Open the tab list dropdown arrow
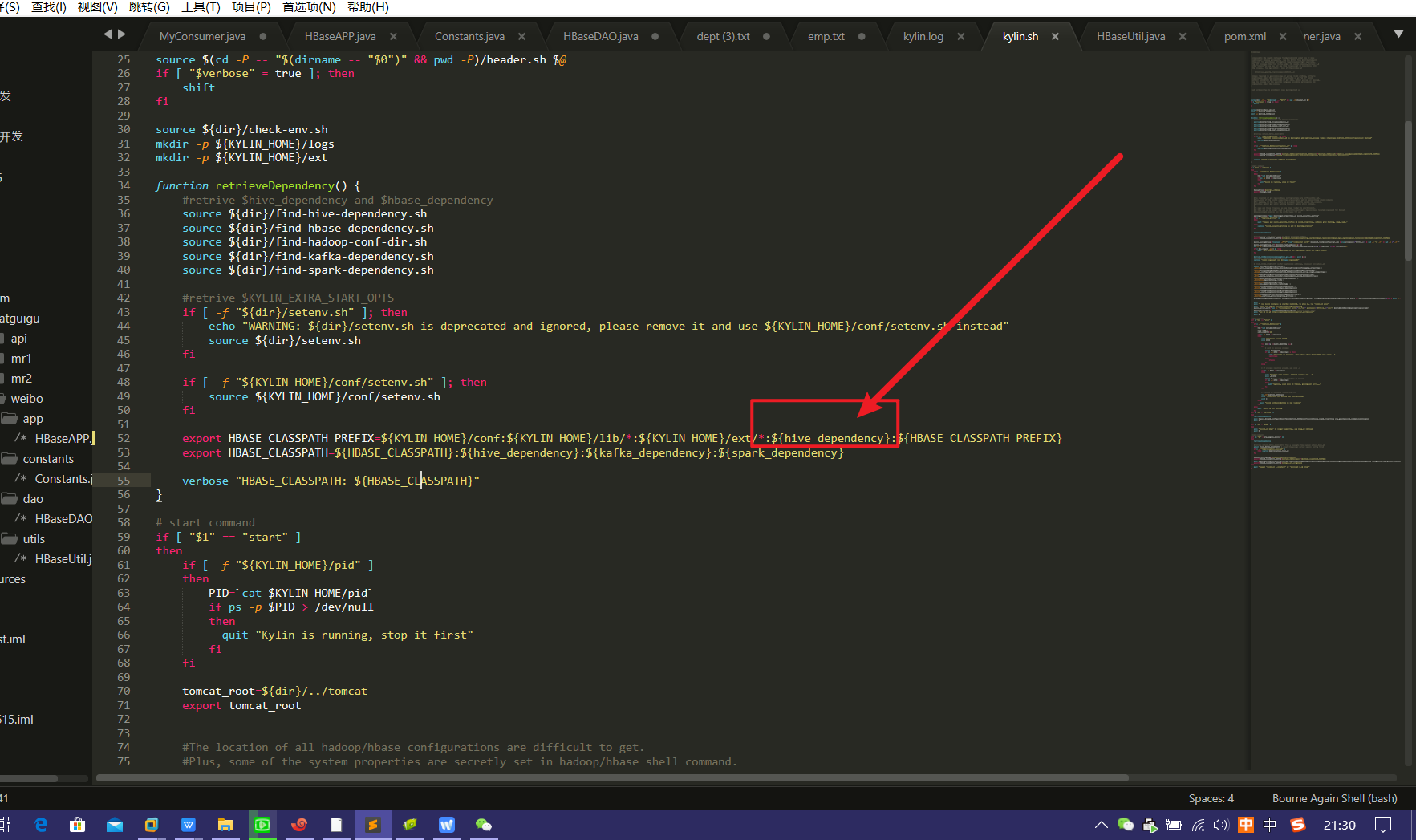This screenshot has height=840, width=1416. click(1398, 34)
